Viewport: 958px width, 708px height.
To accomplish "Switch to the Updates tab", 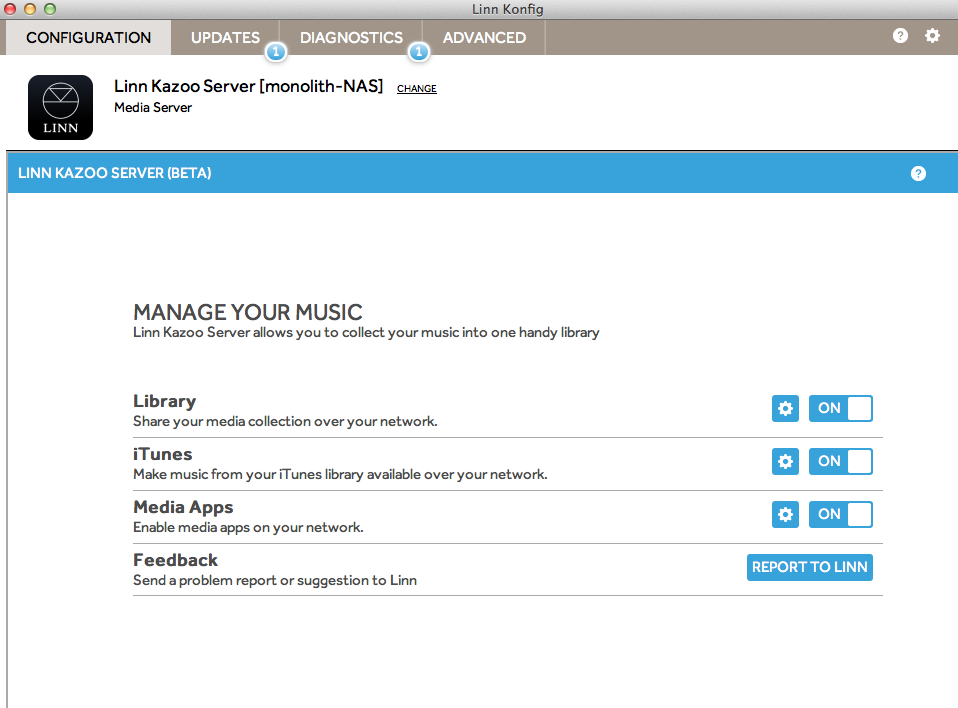I will coord(225,38).
